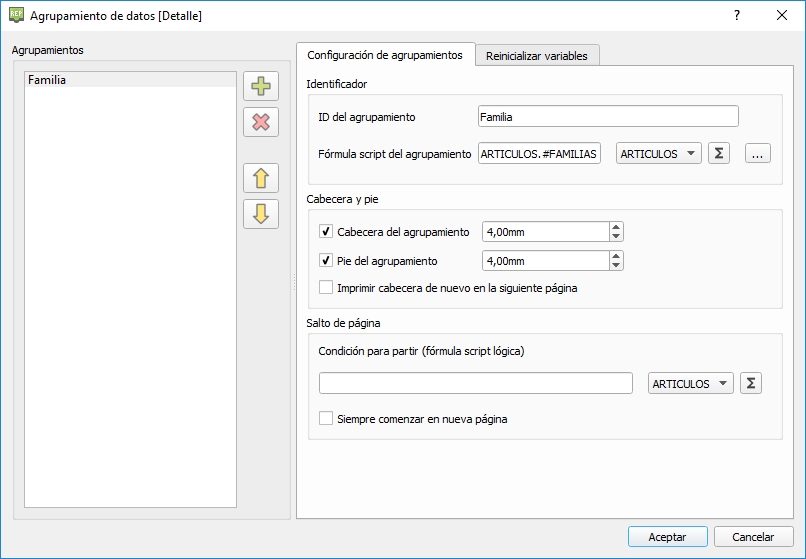Screen dimensions: 806x559
Task: Select Configuración de agrupamientos tab
Action: [x=384, y=55]
